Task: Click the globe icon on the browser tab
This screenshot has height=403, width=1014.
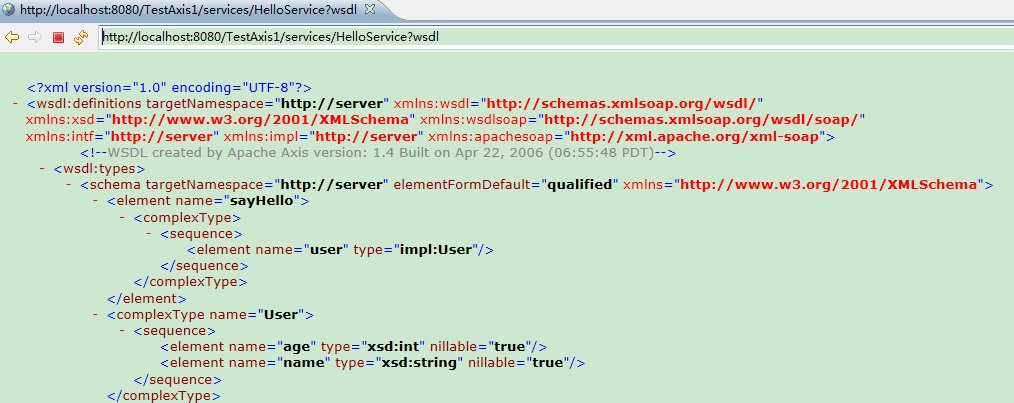Action: tap(8, 9)
